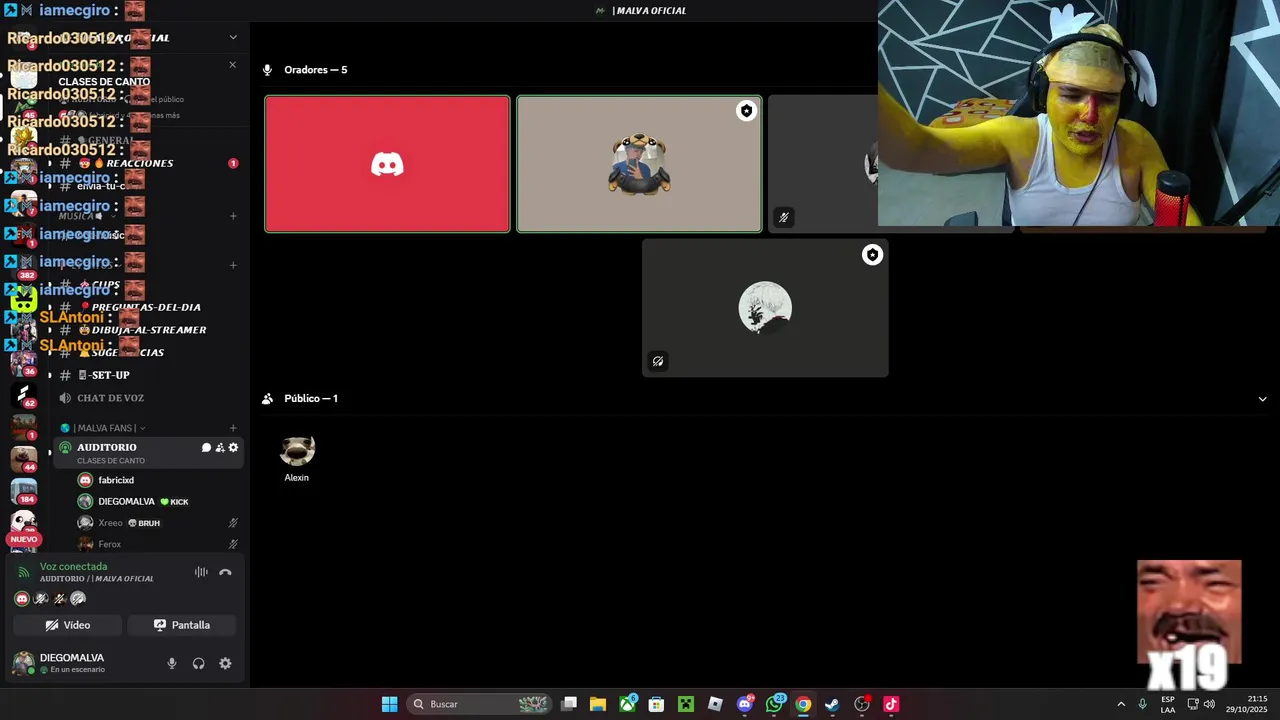Open AUDITORIO channel settings gear
This screenshot has height=720, width=1280.
pyautogui.click(x=233, y=448)
